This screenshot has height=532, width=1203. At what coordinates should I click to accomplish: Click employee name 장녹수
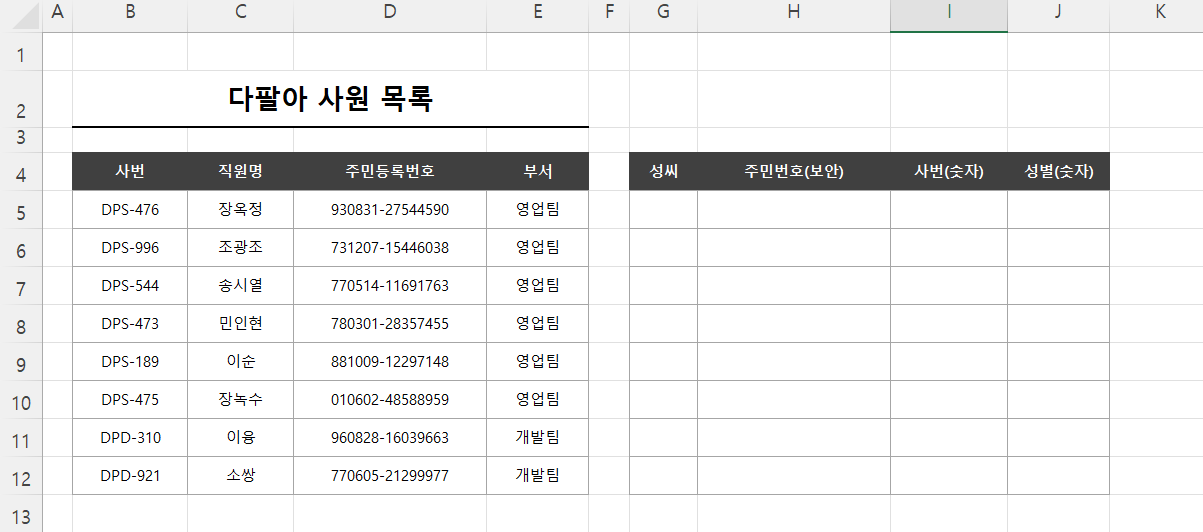(x=240, y=400)
